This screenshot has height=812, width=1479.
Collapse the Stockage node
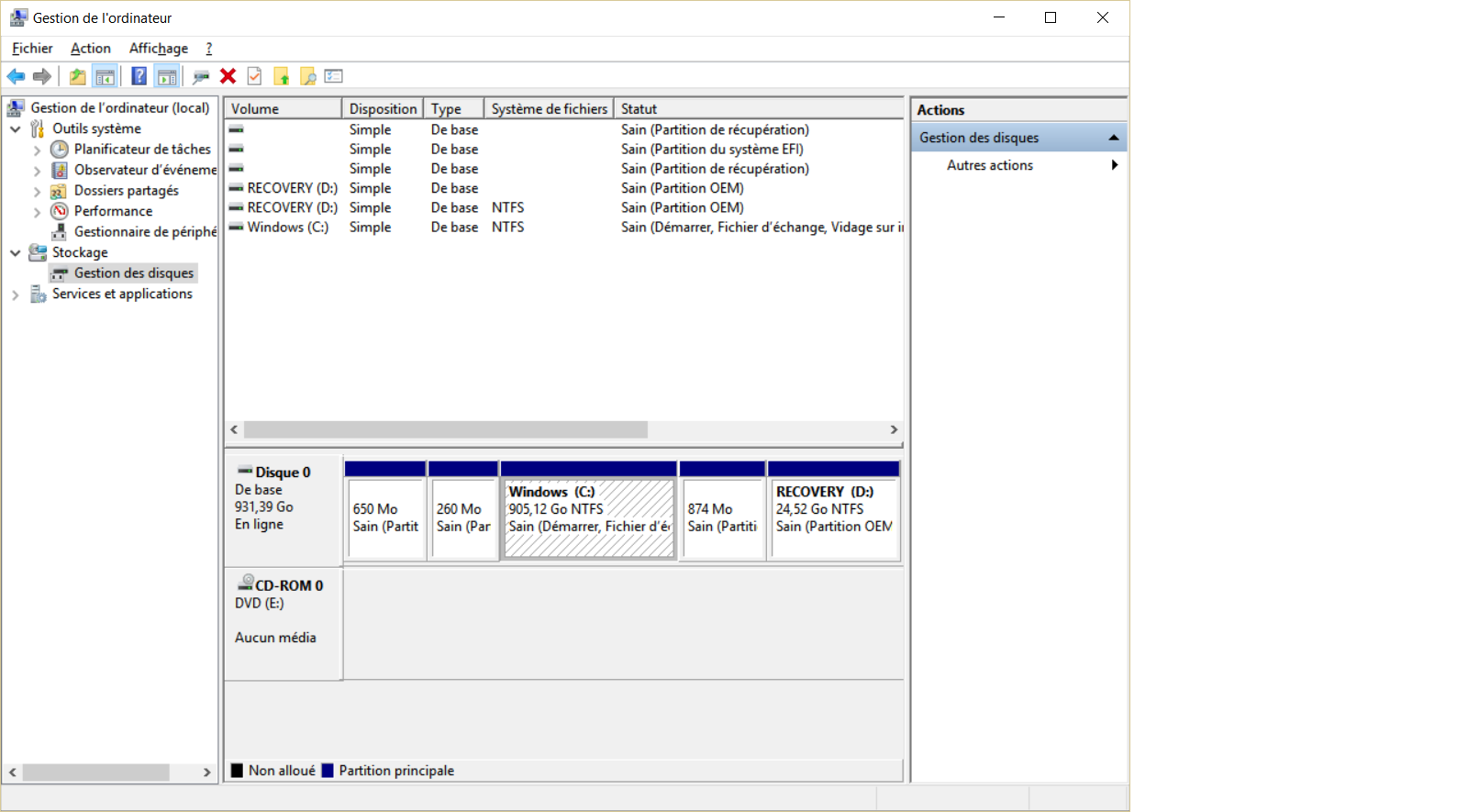(16, 252)
